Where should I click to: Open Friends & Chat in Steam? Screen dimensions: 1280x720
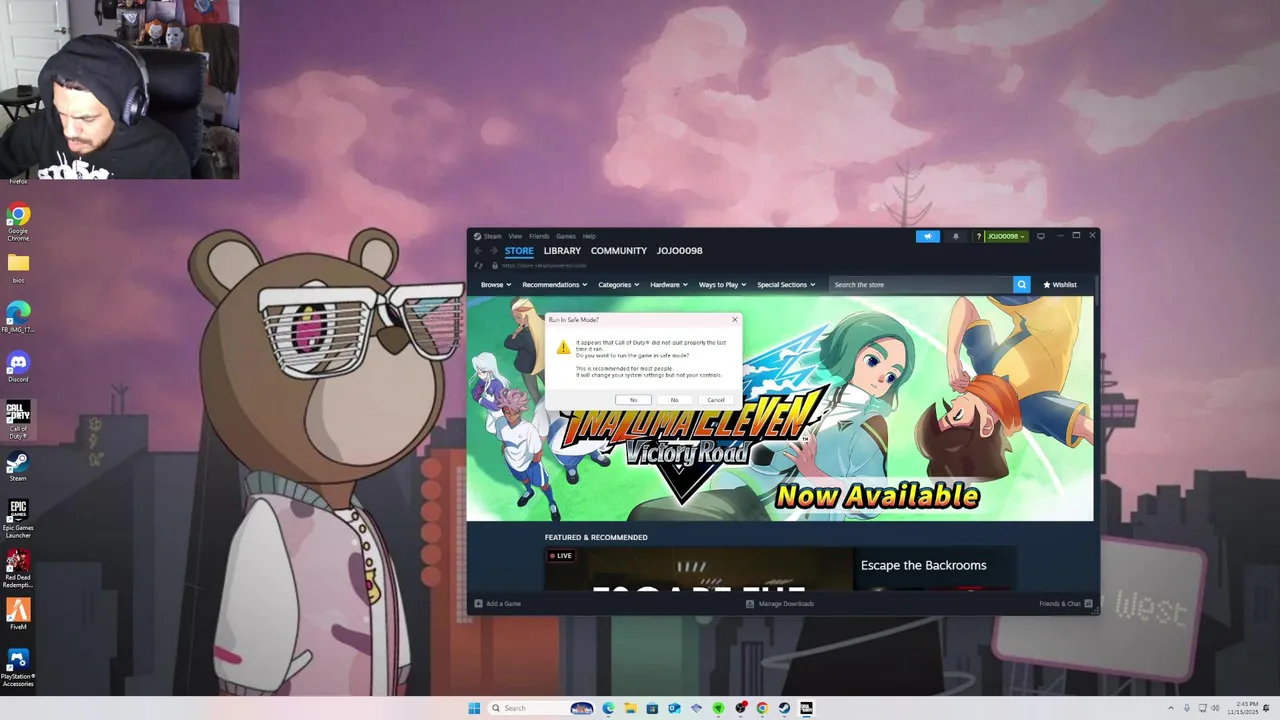point(1066,604)
